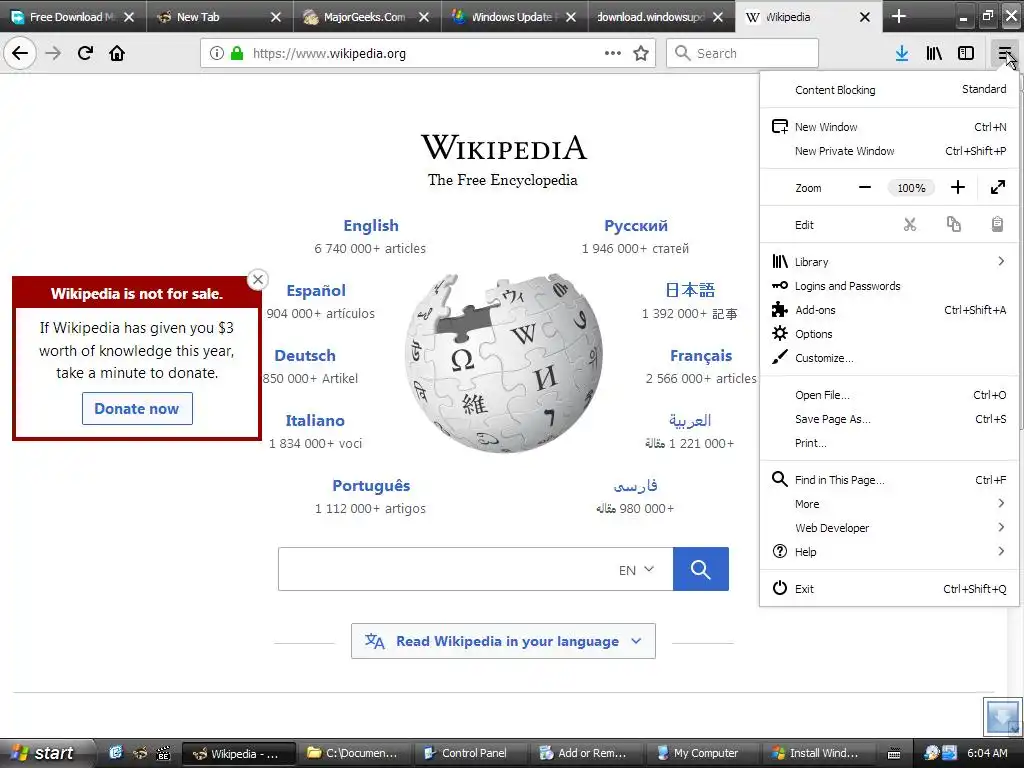The width and height of the screenshot is (1024, 768).
Task: Expand the Library submenu
Action: point(889,262)
